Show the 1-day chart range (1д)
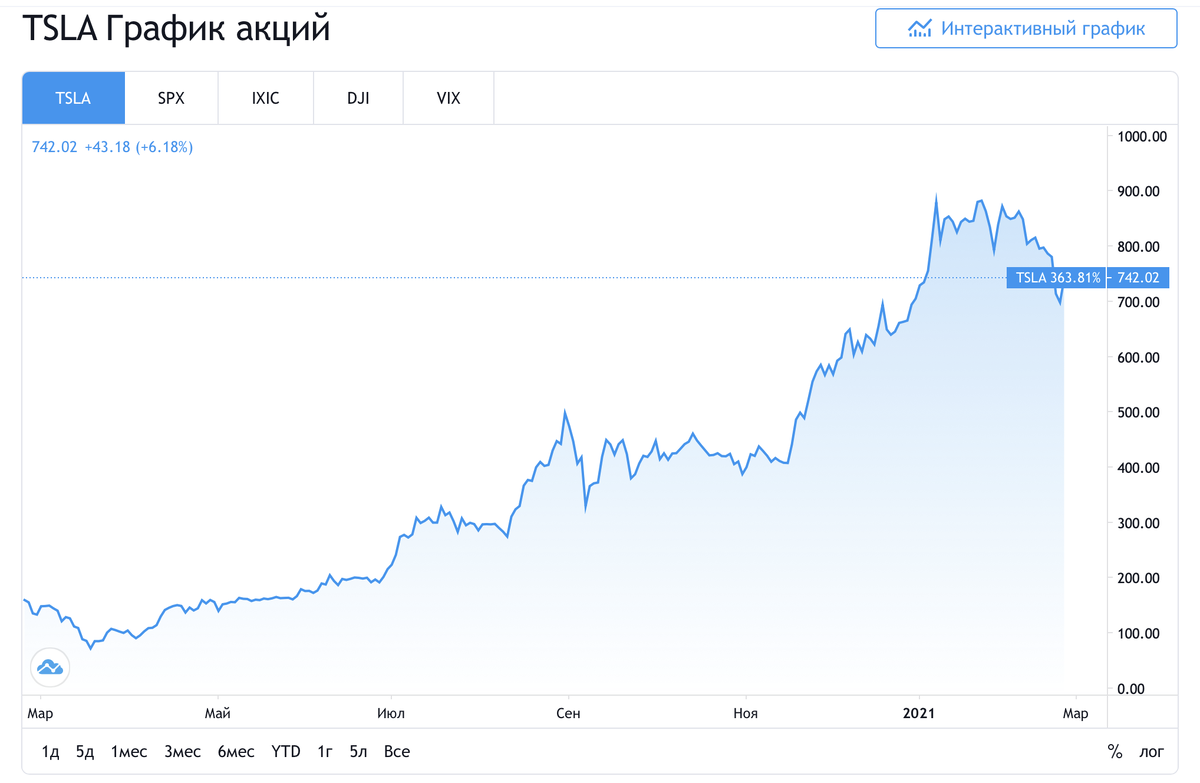The image size is (1200, 783). coord(51,750)
